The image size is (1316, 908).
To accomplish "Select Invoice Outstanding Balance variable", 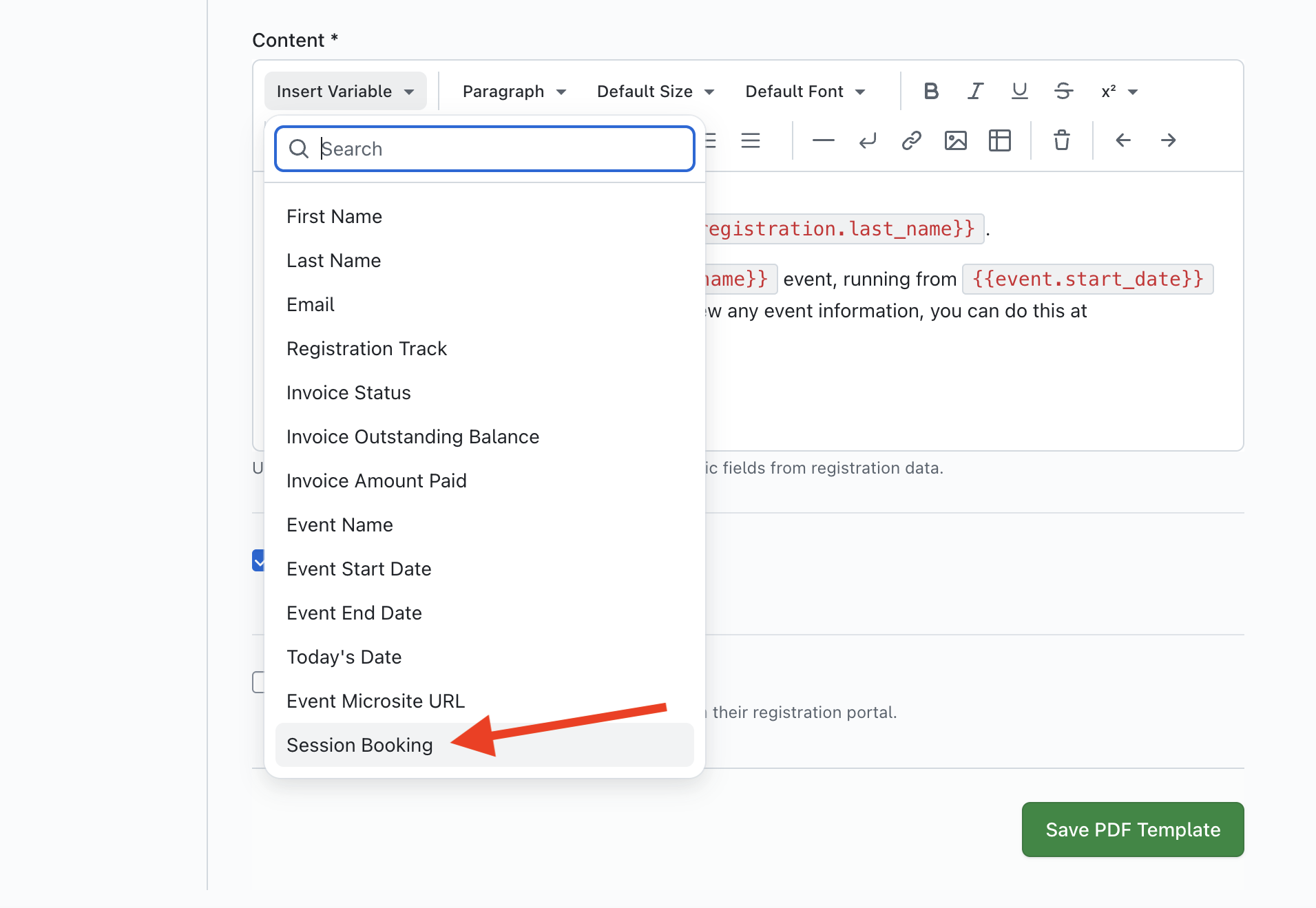I will (x=484, y=436).
